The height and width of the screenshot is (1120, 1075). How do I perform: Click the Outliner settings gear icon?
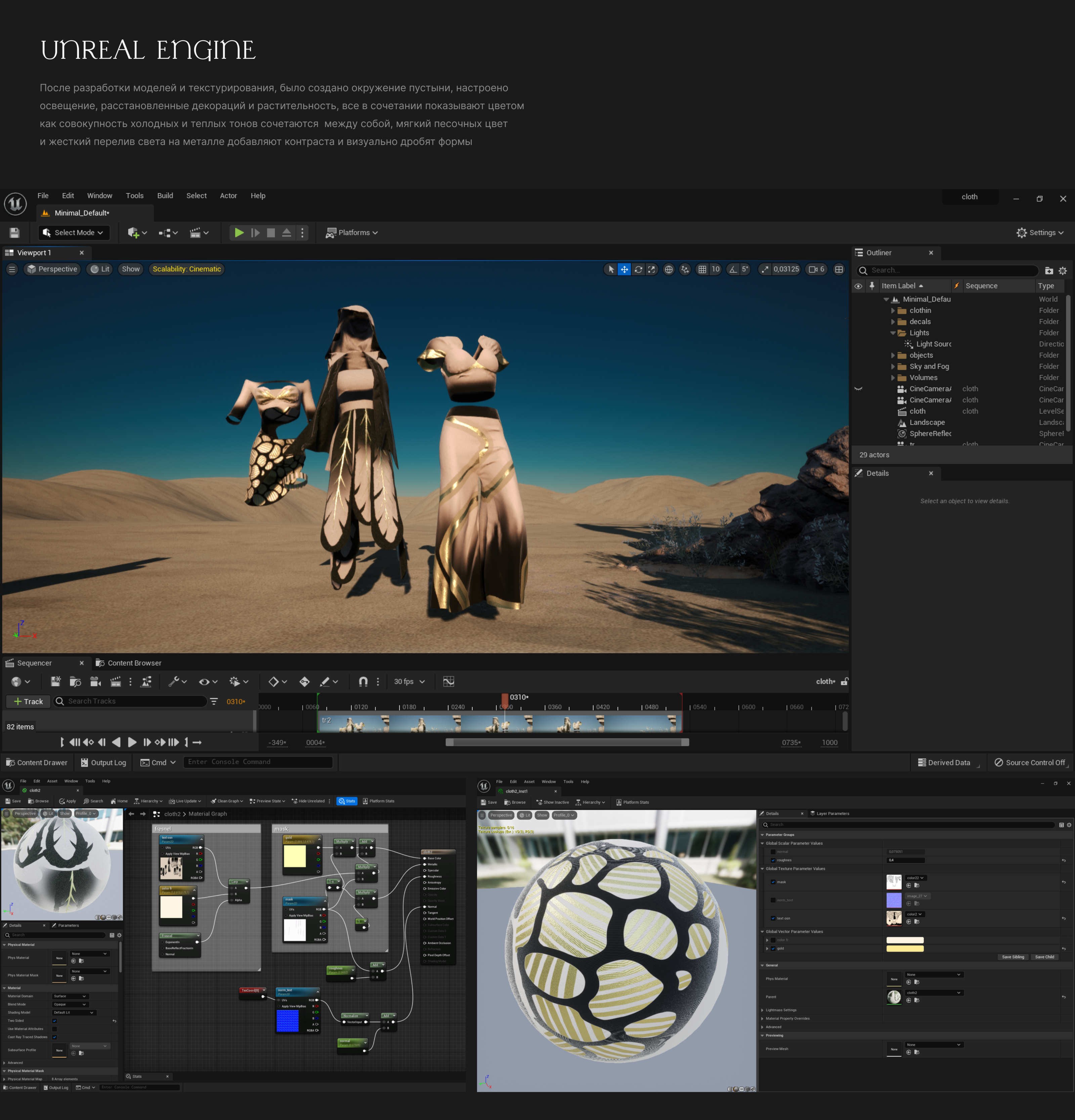pyautogui.click(x=1063, y=270)
